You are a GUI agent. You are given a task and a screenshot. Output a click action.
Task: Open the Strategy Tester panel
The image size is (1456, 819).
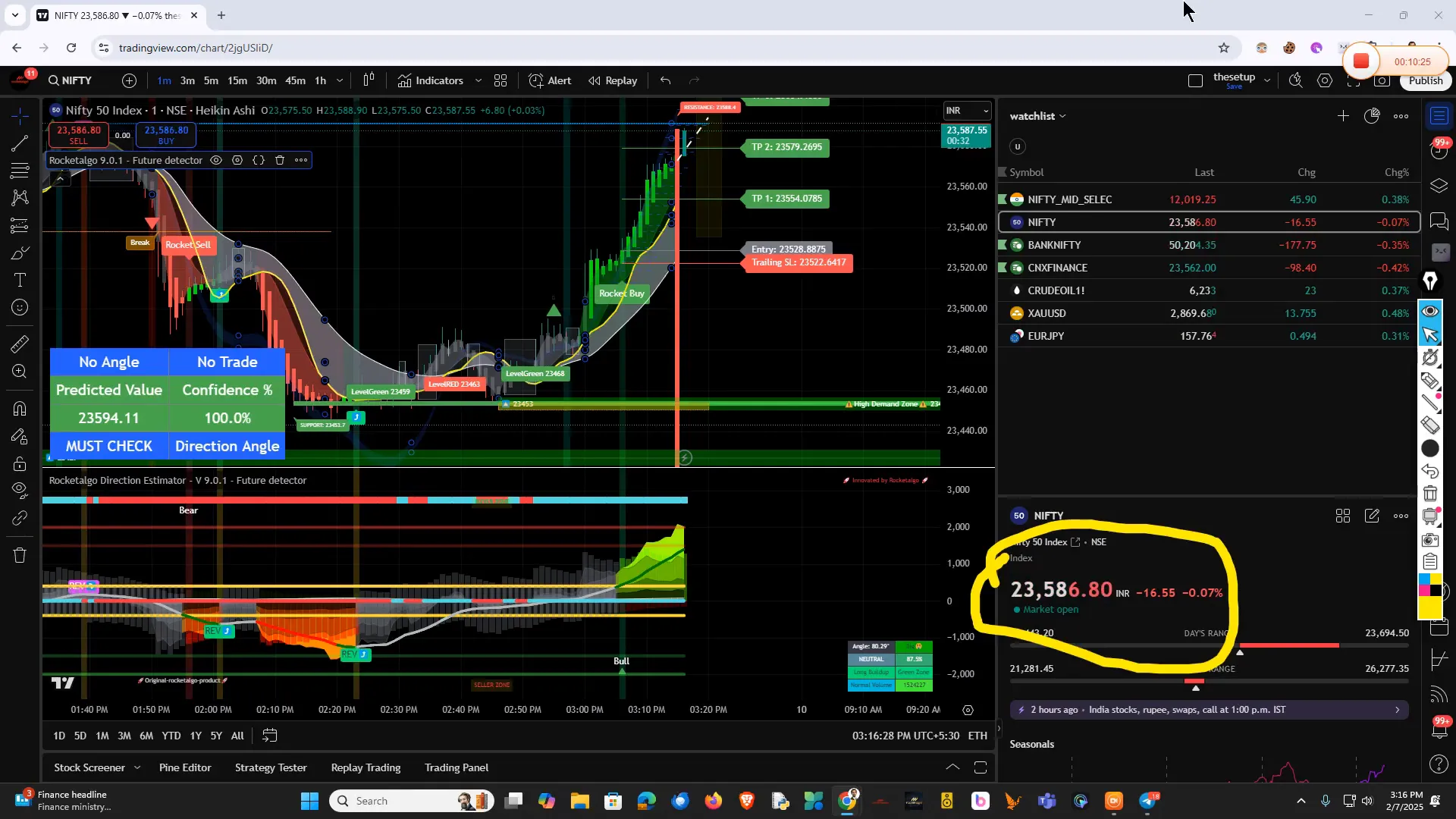(x=271, y=767)
